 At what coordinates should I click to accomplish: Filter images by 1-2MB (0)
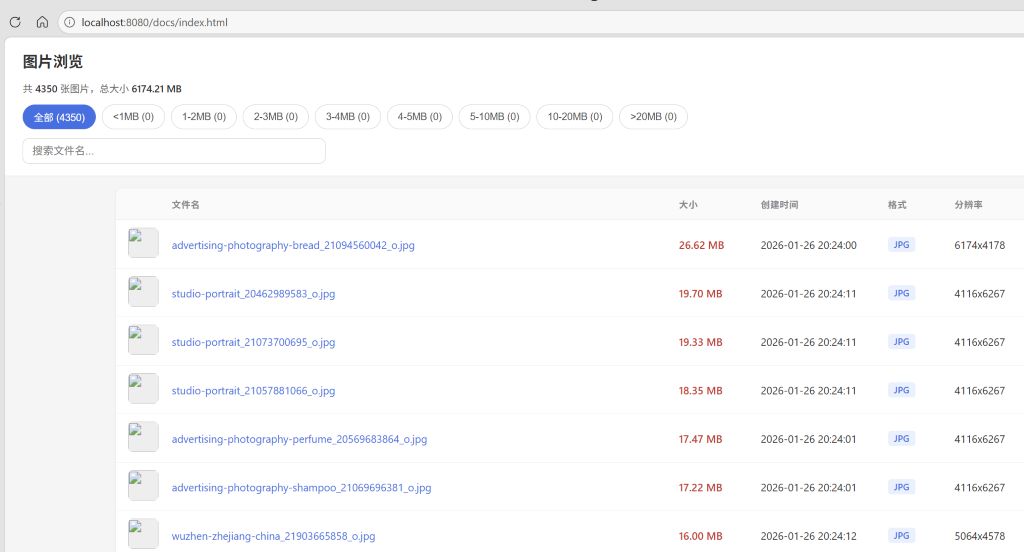click(204, 117)
